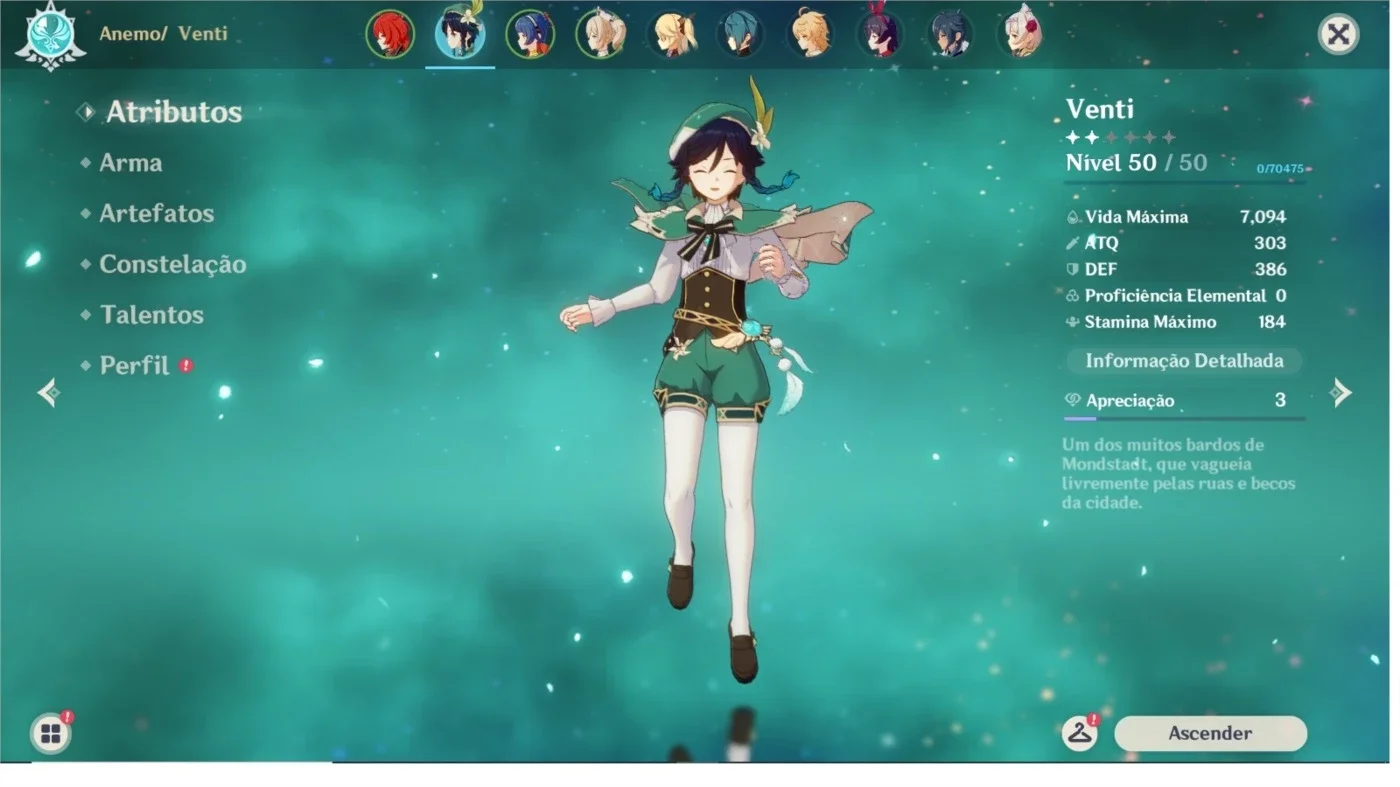
Task: Select the teal-haired character portrait
Action: (740, 35)
